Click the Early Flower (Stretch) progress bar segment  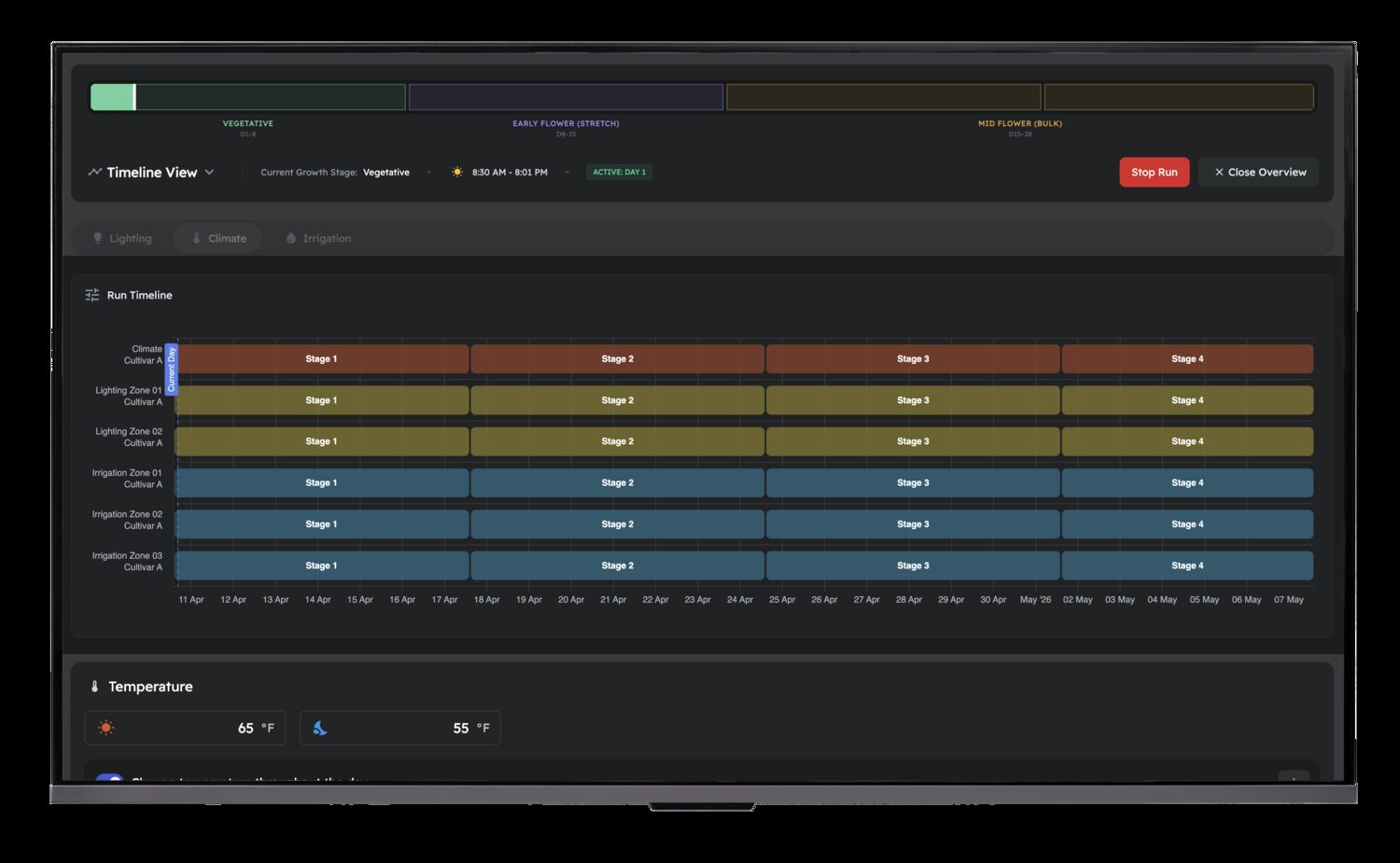click(567, 97)
